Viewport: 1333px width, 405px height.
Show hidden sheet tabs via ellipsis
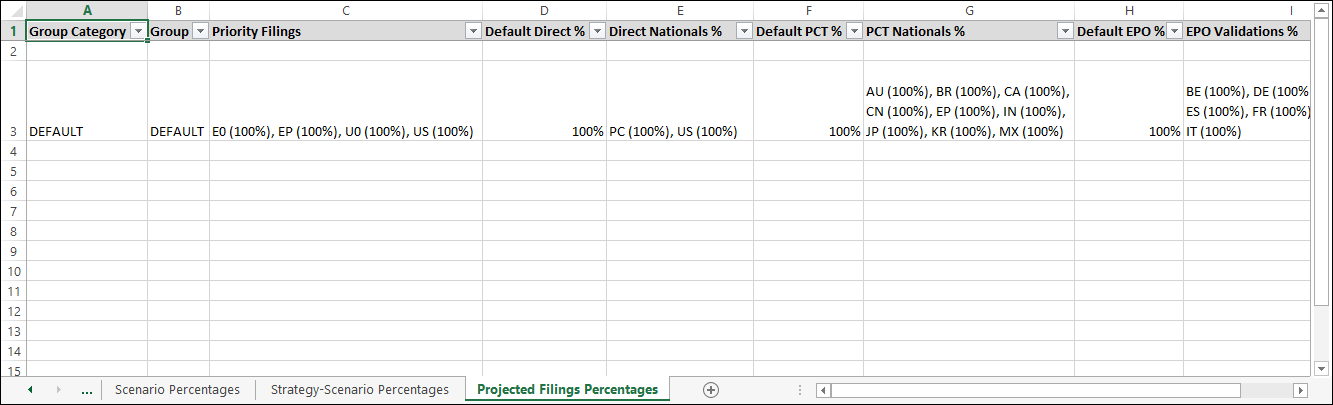point(87,390)
